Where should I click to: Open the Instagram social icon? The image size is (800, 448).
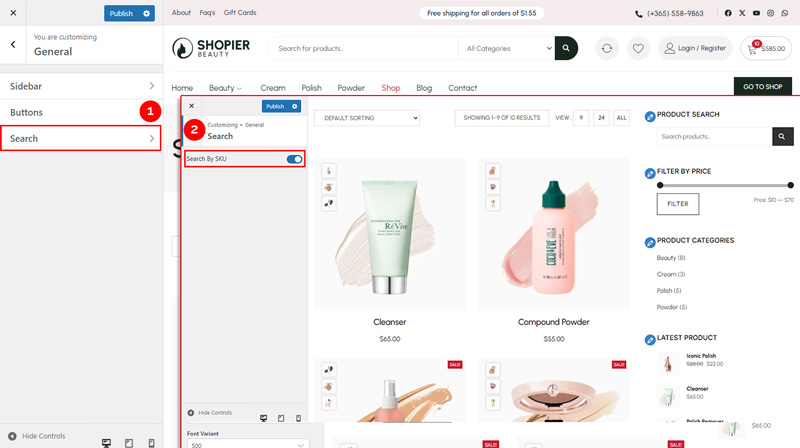[x=770, y=13]
